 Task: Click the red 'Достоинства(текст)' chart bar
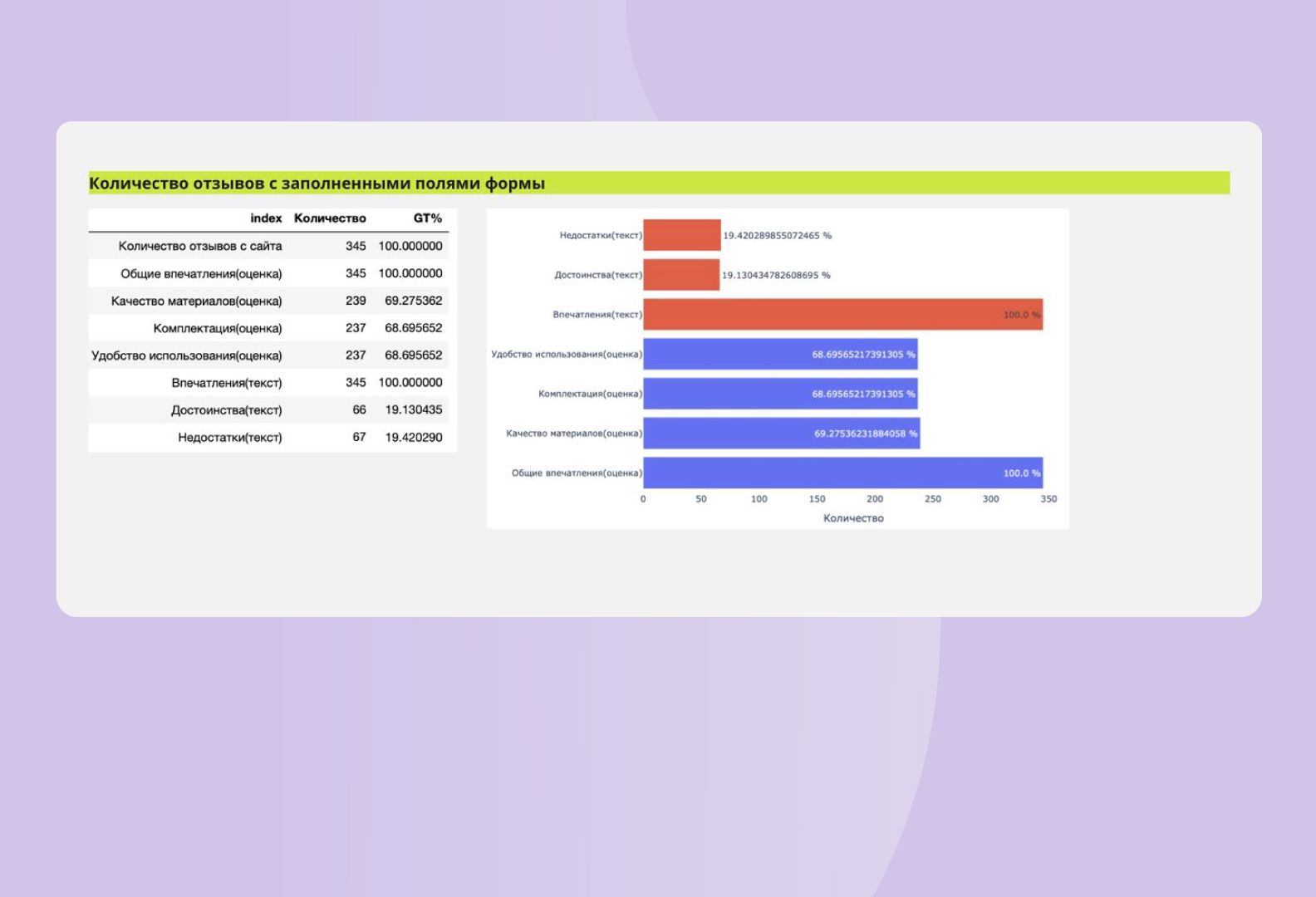pyautogui.click(x=680, y=275)
